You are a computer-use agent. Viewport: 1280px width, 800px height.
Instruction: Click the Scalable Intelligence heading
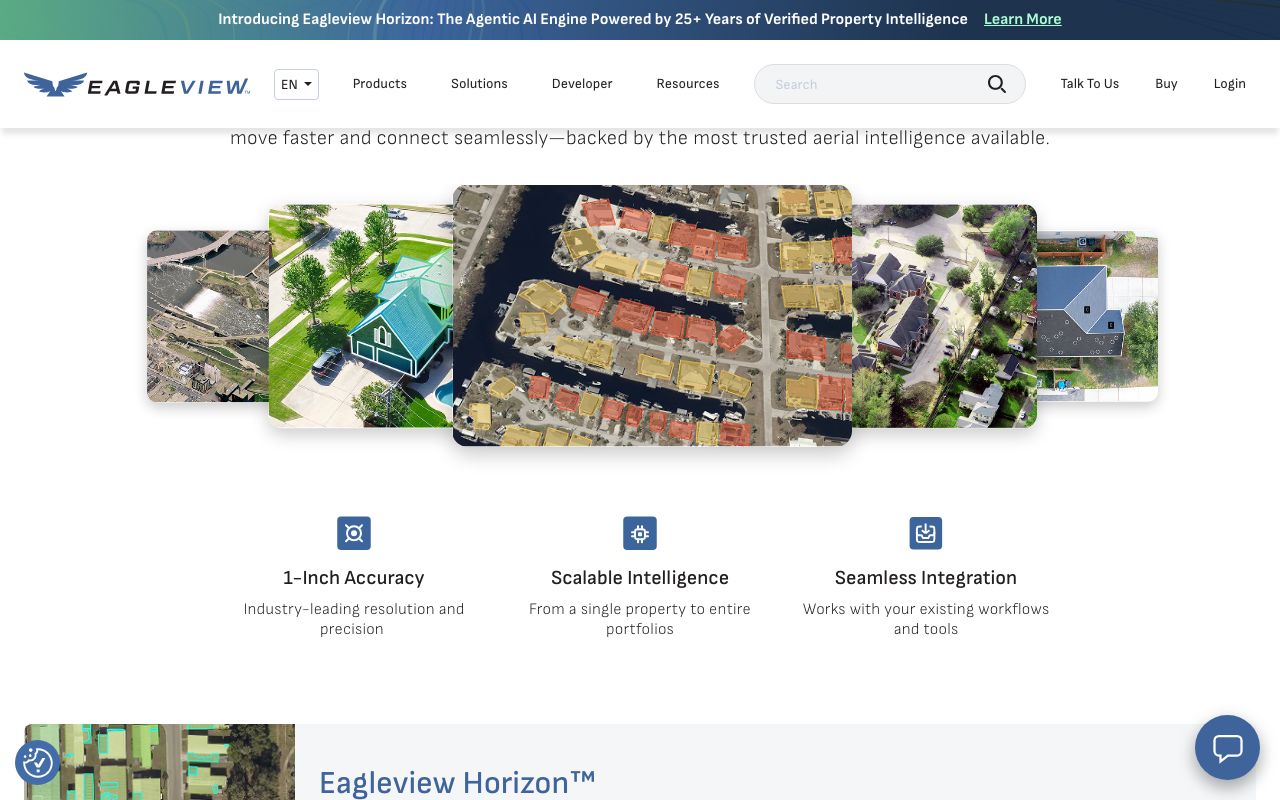[640, 578]
